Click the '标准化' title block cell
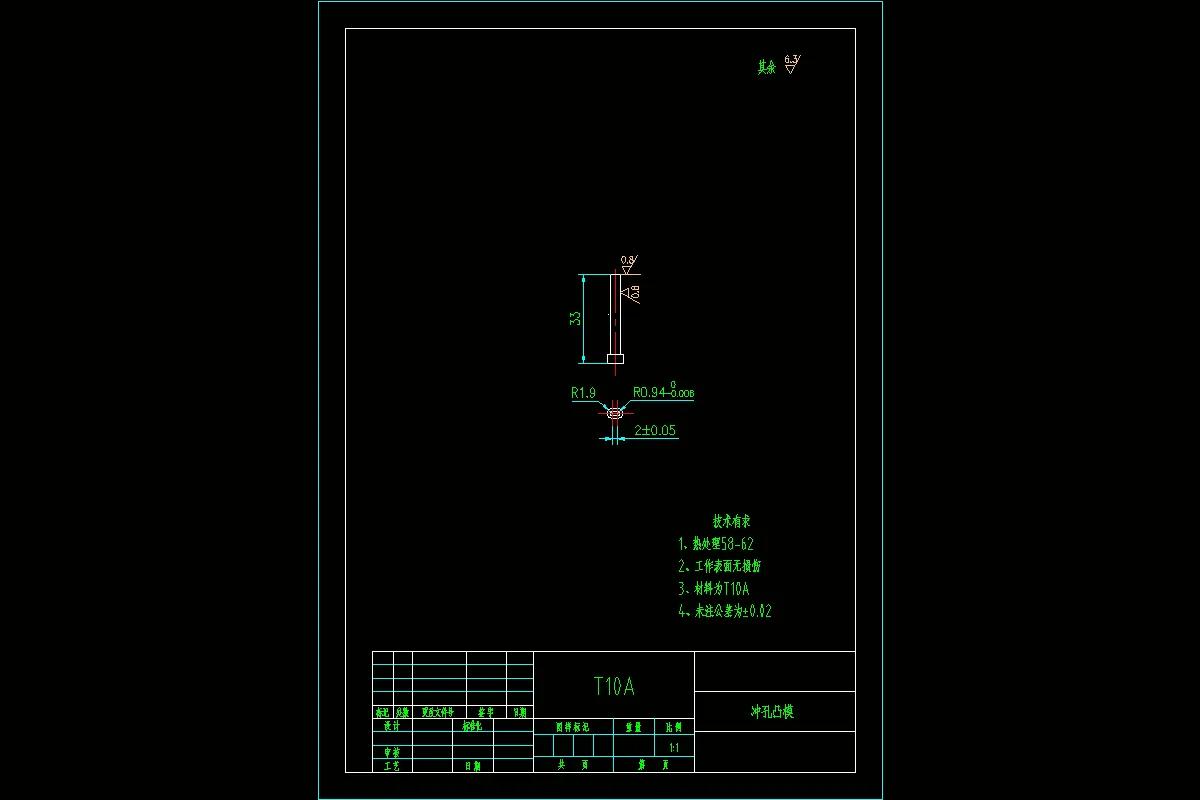1200x800 pixels. pyautogui.click(x=472, y=726)
